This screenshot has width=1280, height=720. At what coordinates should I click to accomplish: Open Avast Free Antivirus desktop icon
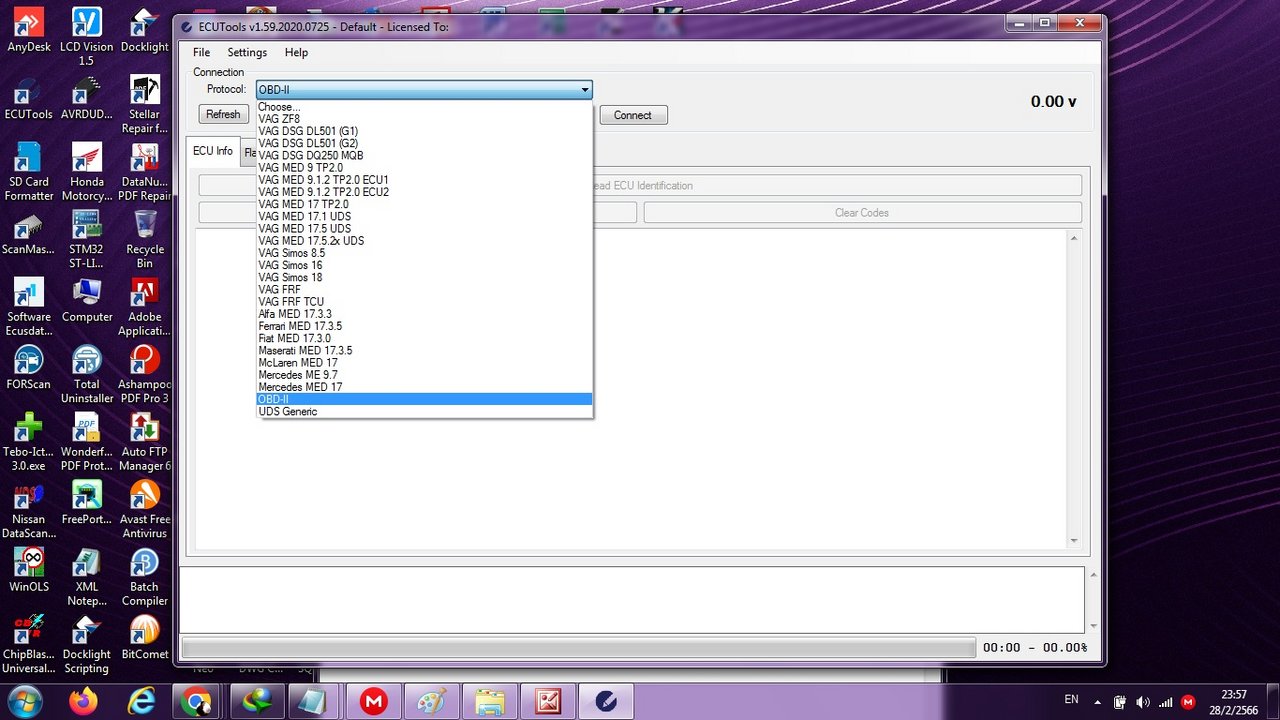pyautogui.click(x=144, y=510)
